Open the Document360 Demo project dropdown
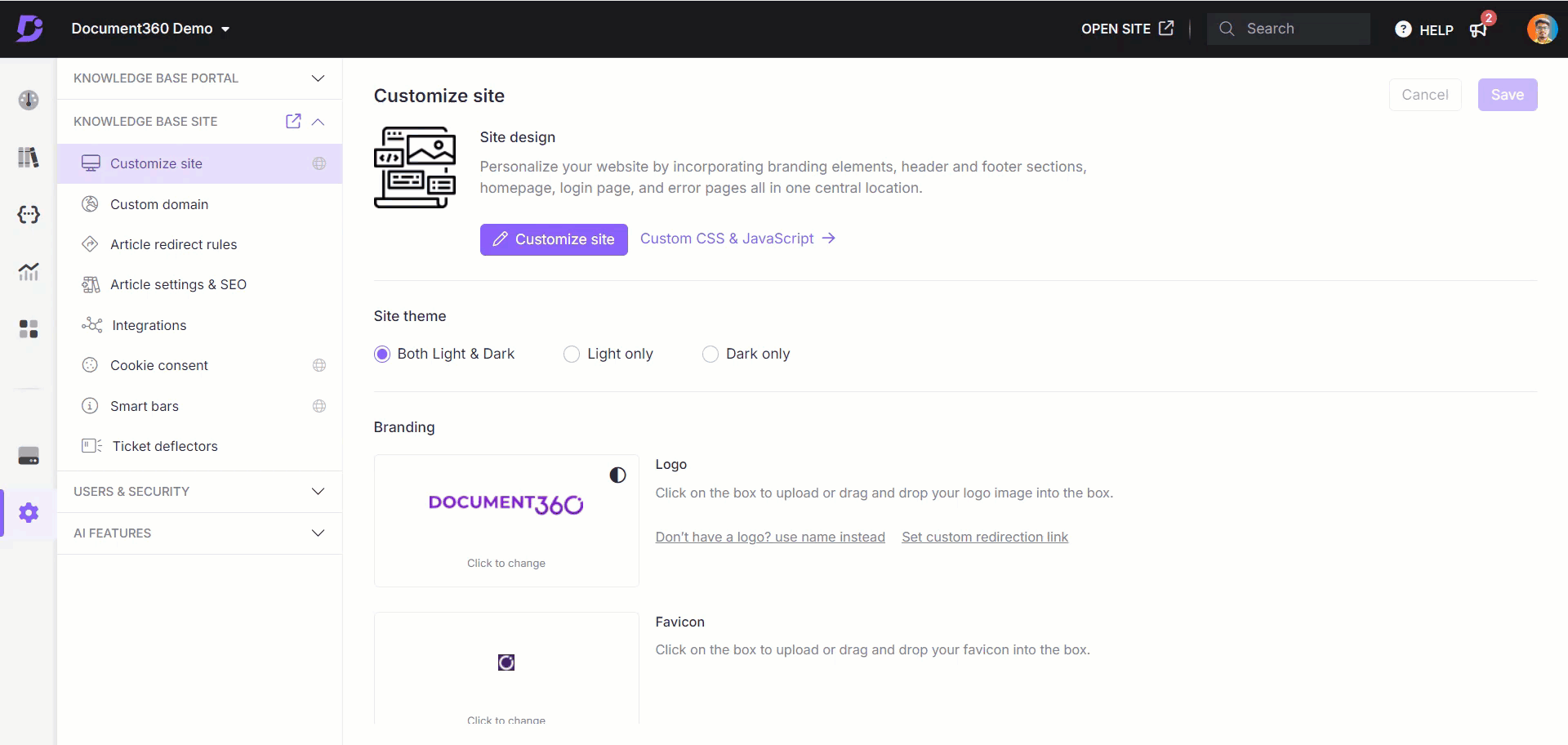This screenshot has height=745, width=1568. (x=150, y=29)
